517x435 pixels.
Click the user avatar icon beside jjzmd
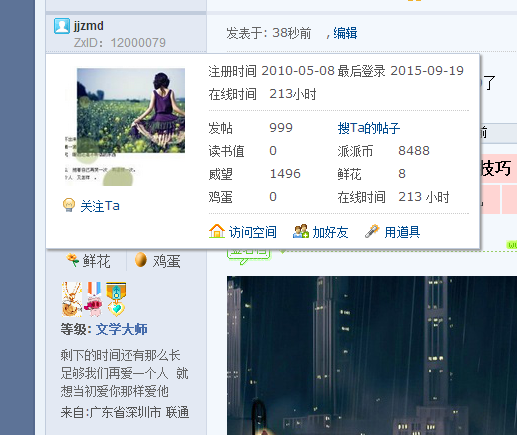62,26
